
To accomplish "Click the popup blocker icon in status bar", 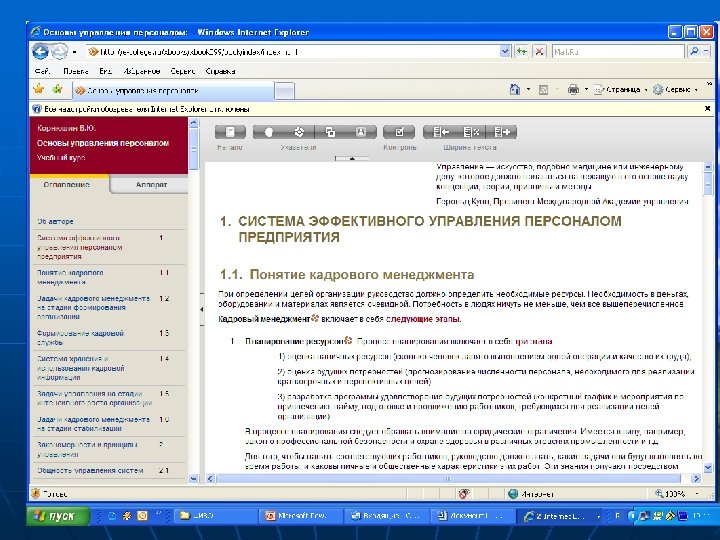I will (464, 494).
